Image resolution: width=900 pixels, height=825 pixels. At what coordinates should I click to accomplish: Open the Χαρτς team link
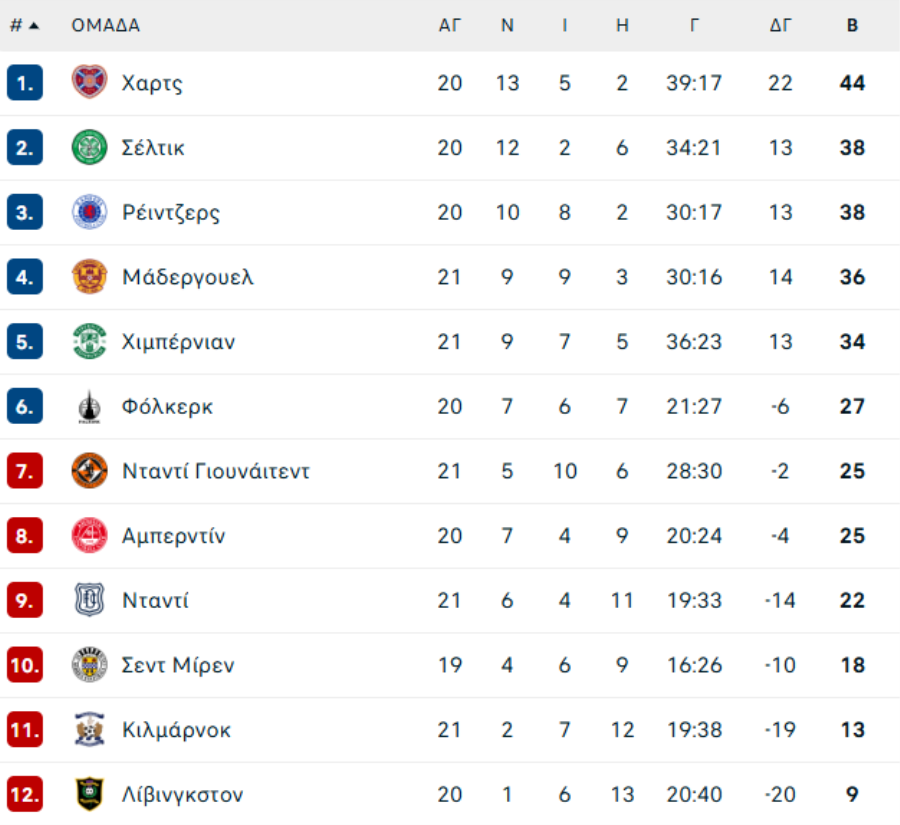pos(151,83)
